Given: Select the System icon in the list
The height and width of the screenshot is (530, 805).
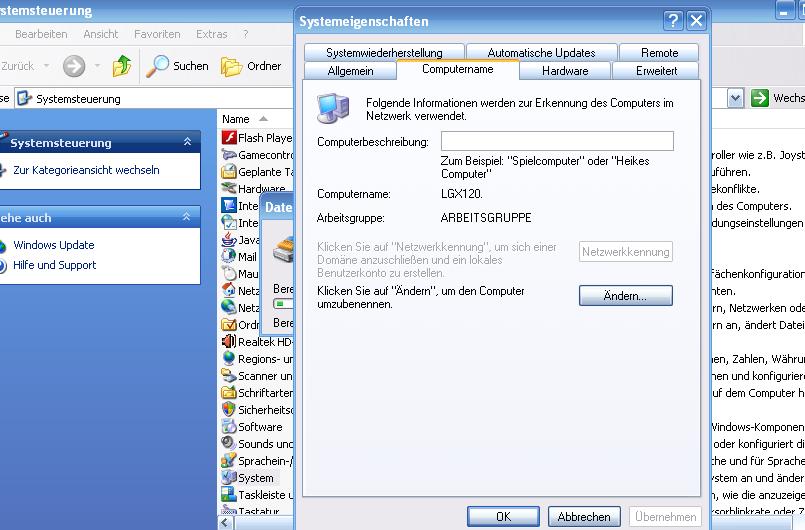Looking at the screenshot, I should point(229,477).
